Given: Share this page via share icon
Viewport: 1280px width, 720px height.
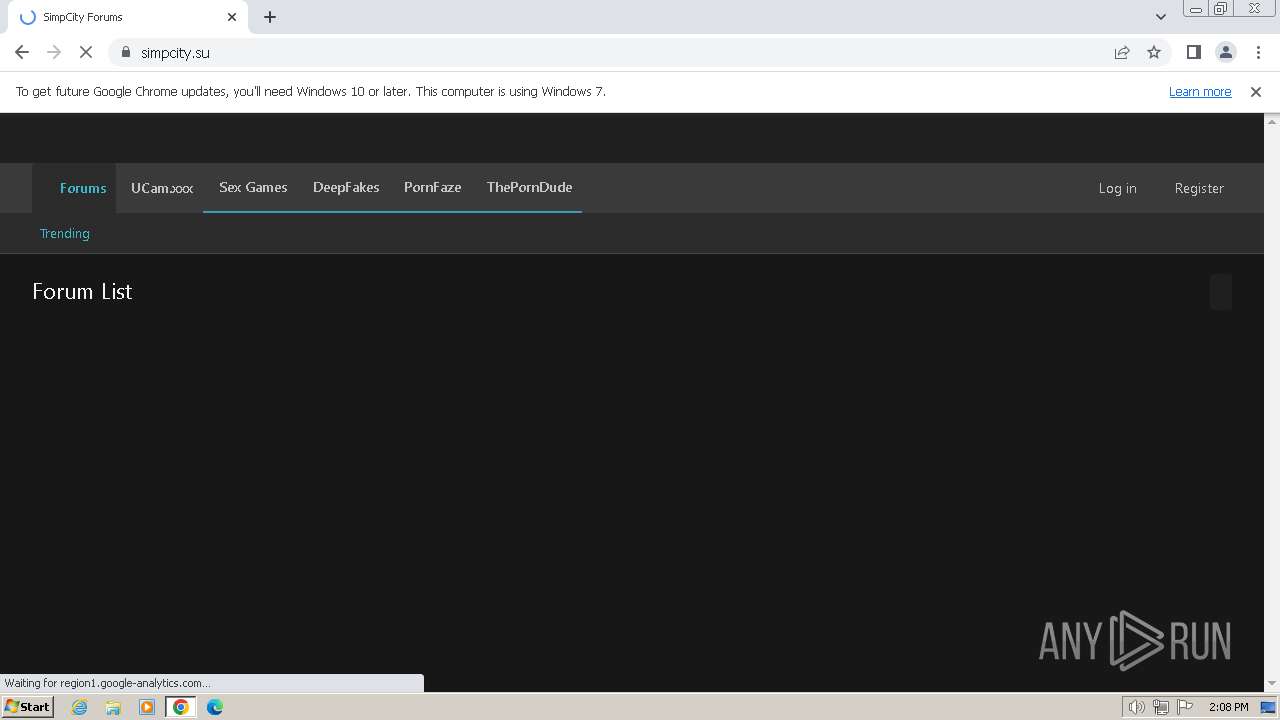Looking at the screenshot, I should click(1122, 52).
